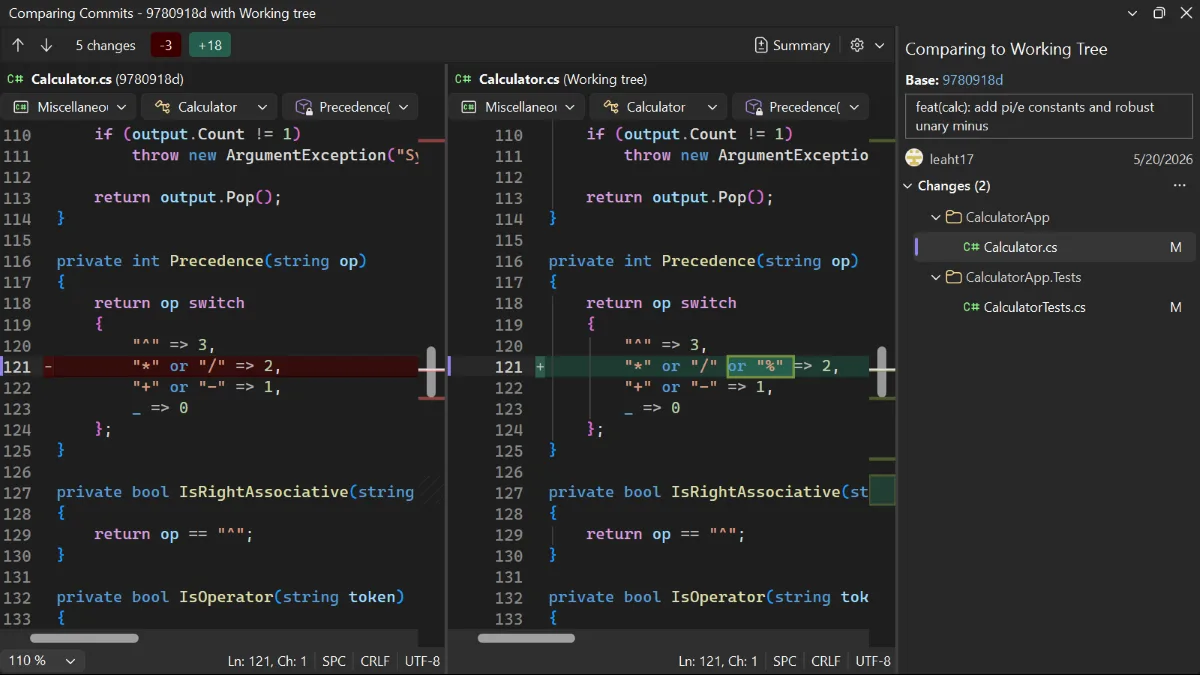Click "Ln: 121, Ch: 1" in left status bar
Image resolution: width=1200 pixels, height=675 pixels.
coord(267,661)
